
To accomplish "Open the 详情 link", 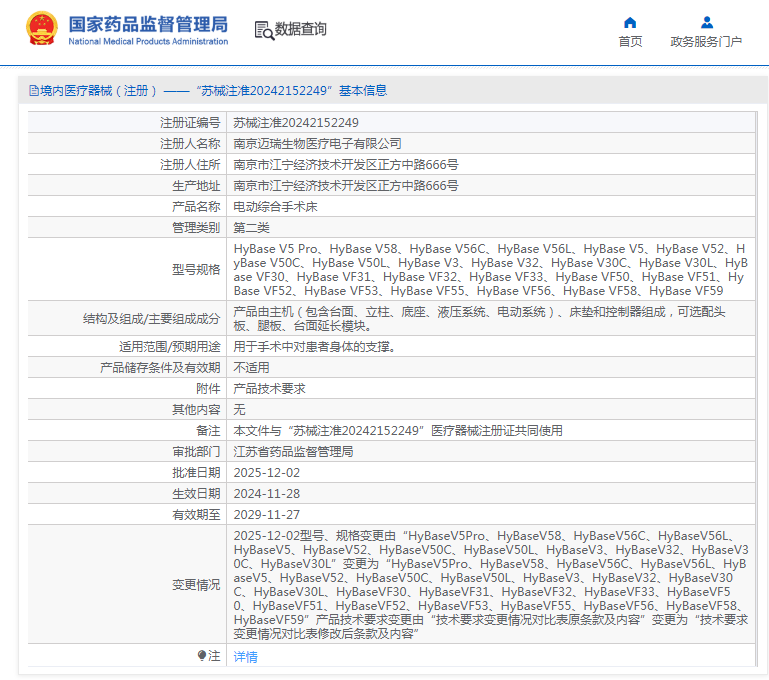I will (245, 656).
